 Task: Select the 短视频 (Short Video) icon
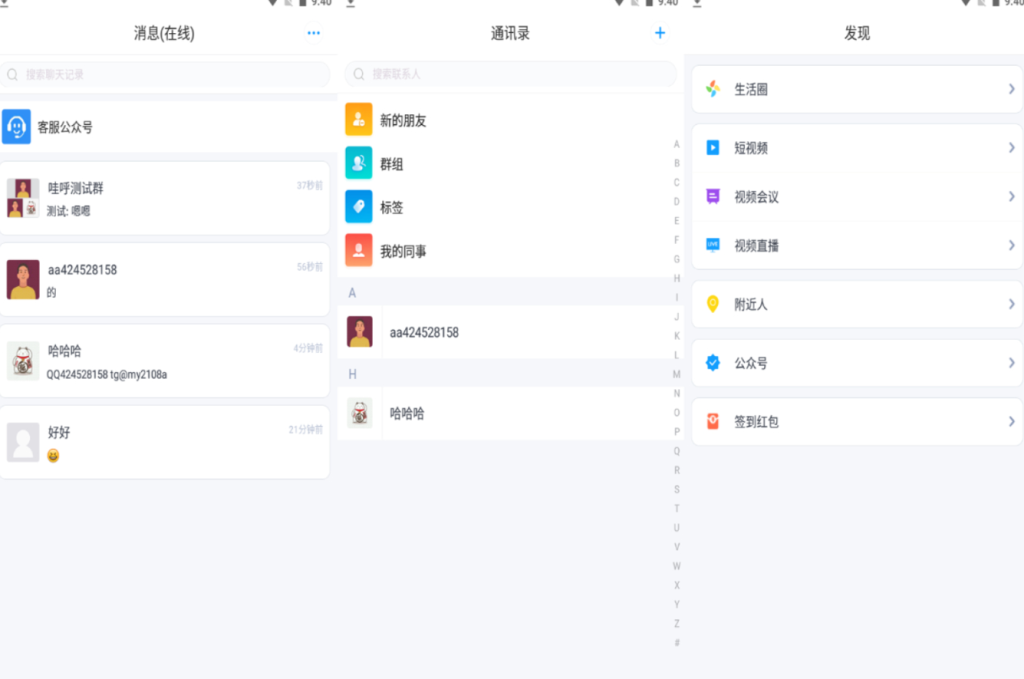[x=712, y=148]
